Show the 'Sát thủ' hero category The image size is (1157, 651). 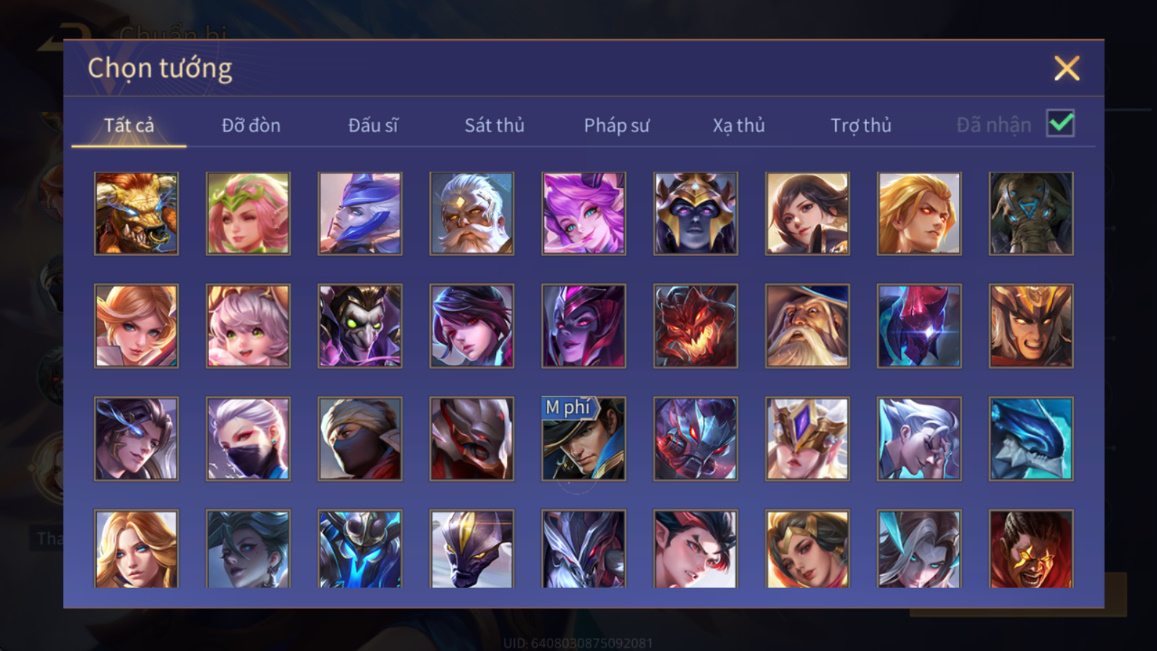[494, 125]
